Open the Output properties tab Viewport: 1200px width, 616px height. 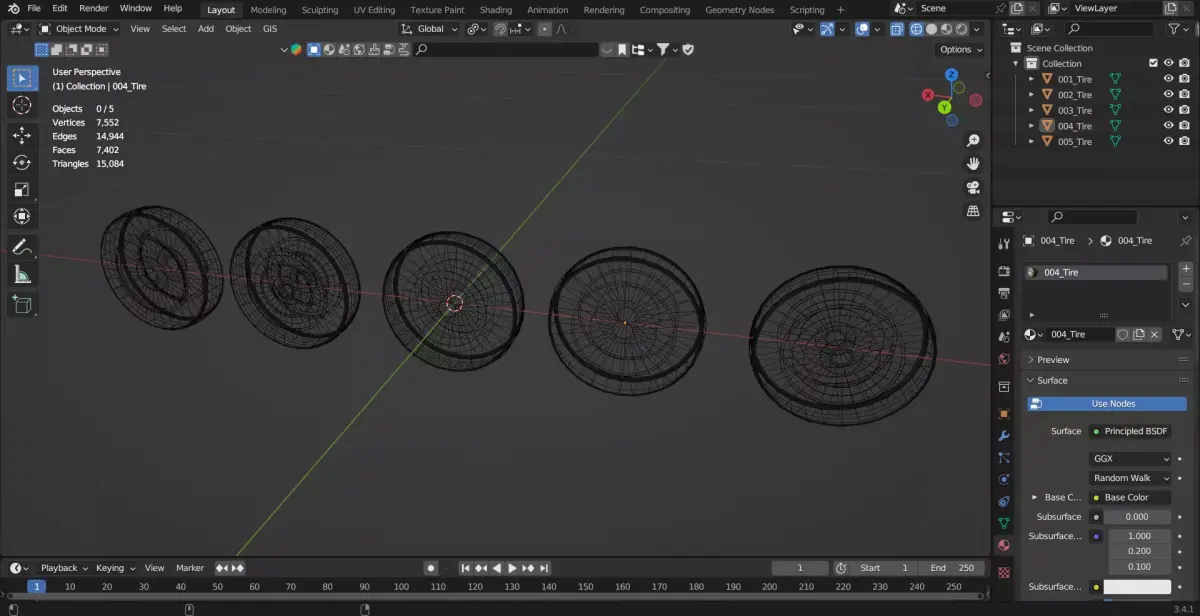1004,293
